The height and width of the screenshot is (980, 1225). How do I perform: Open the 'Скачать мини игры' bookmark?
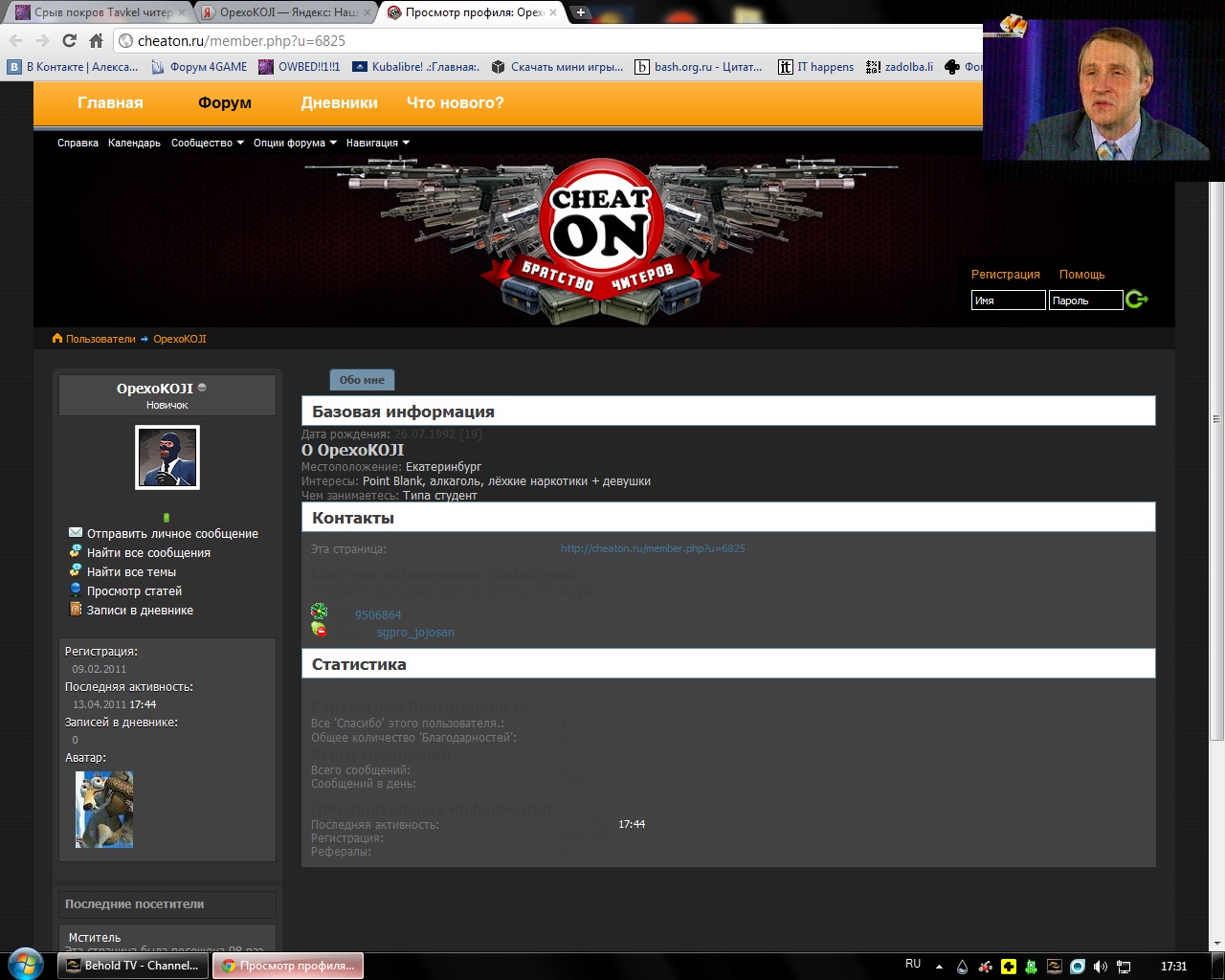(x=557, y=67)
